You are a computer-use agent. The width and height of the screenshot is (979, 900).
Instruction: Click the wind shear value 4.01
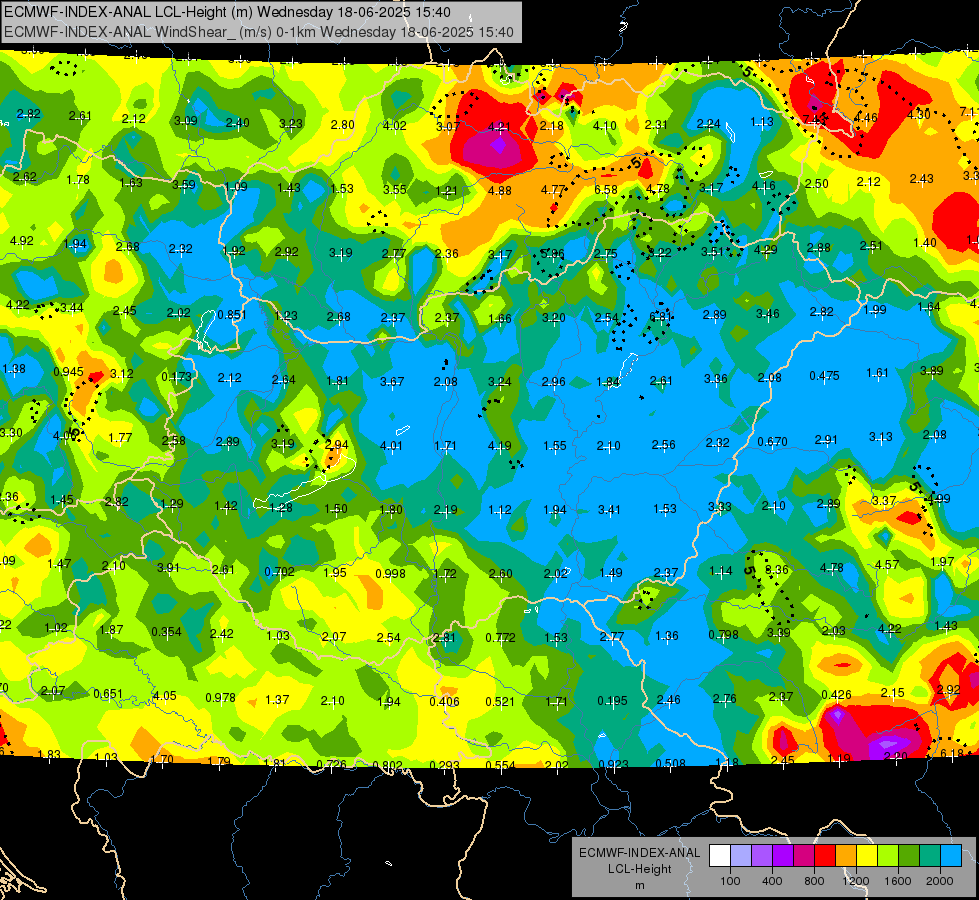pos(391,446)
